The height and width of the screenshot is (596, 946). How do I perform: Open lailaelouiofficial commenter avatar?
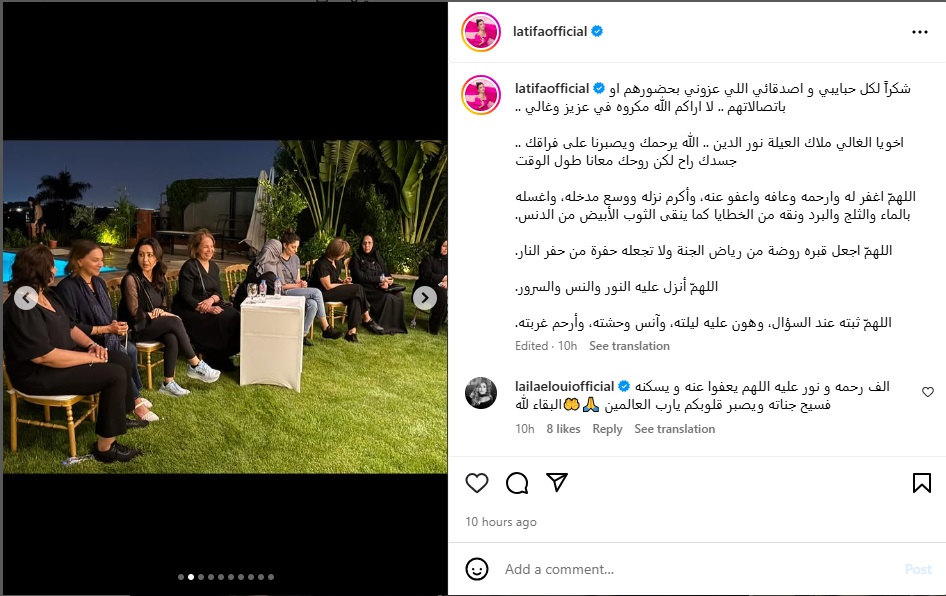pyautogui.click(x=481, y=393)
